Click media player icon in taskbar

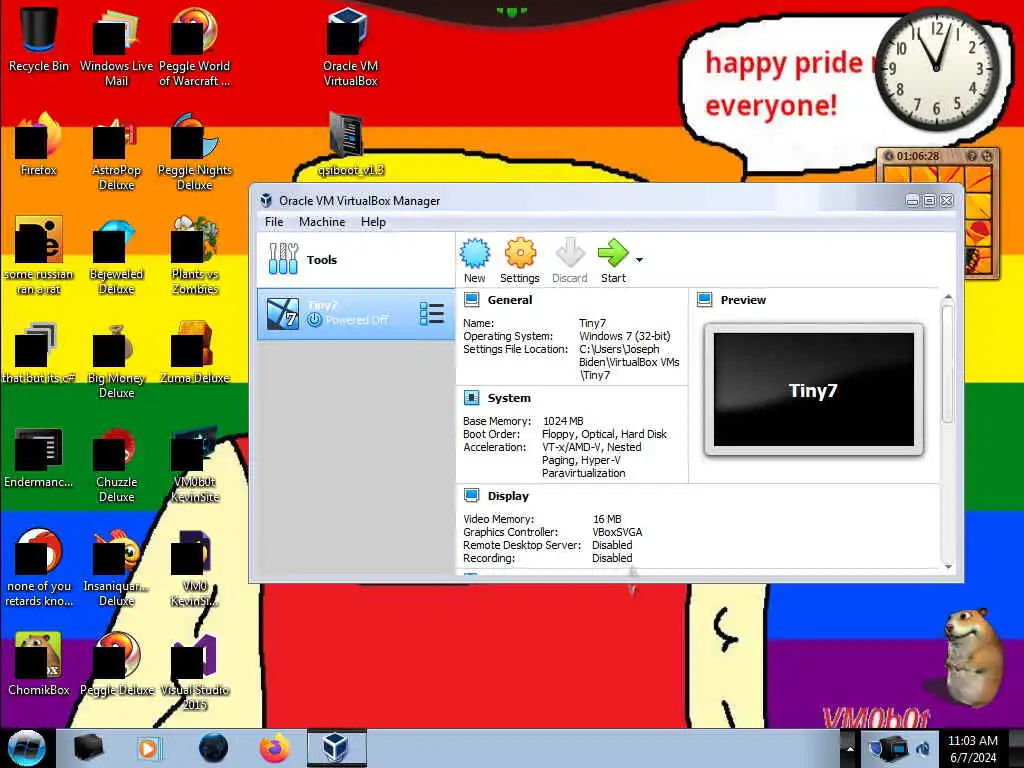pos(148,748)
